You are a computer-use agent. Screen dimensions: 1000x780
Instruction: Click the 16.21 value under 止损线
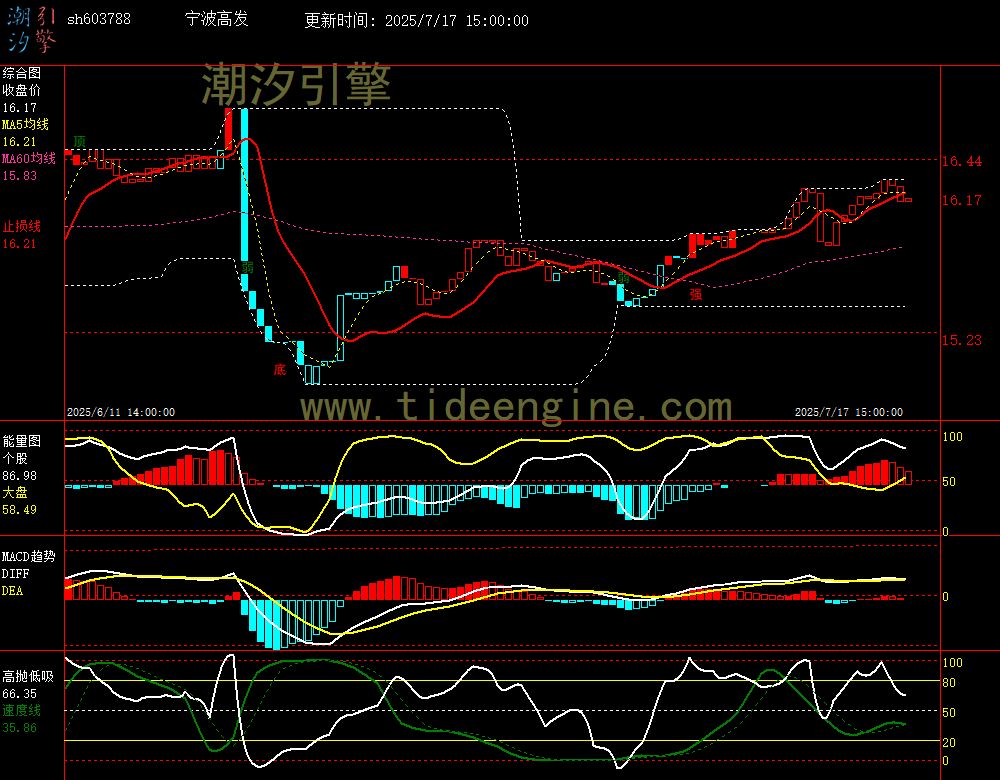tap(19, 244)
